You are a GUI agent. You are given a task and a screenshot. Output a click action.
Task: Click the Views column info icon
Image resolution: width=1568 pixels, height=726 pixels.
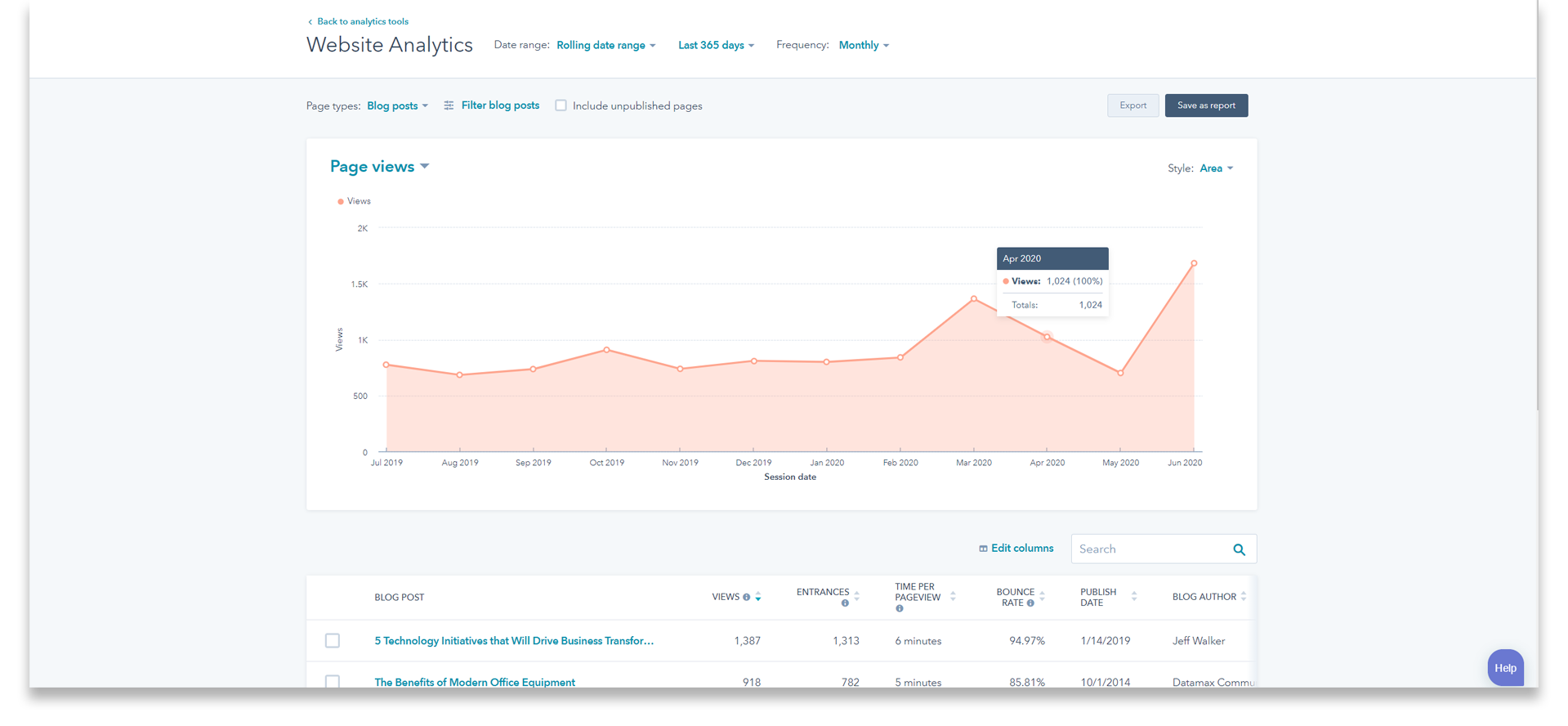tap(746, 598)
